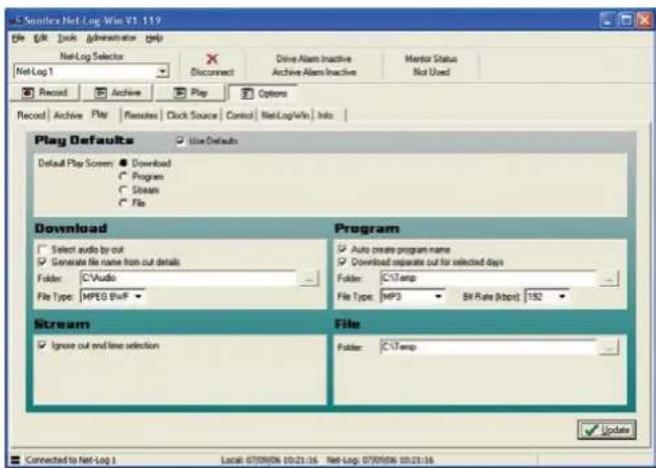Switch to the Record options sub-tab
Image resolution: width=656 pixels, height=468 pixels.
point(31,115)
